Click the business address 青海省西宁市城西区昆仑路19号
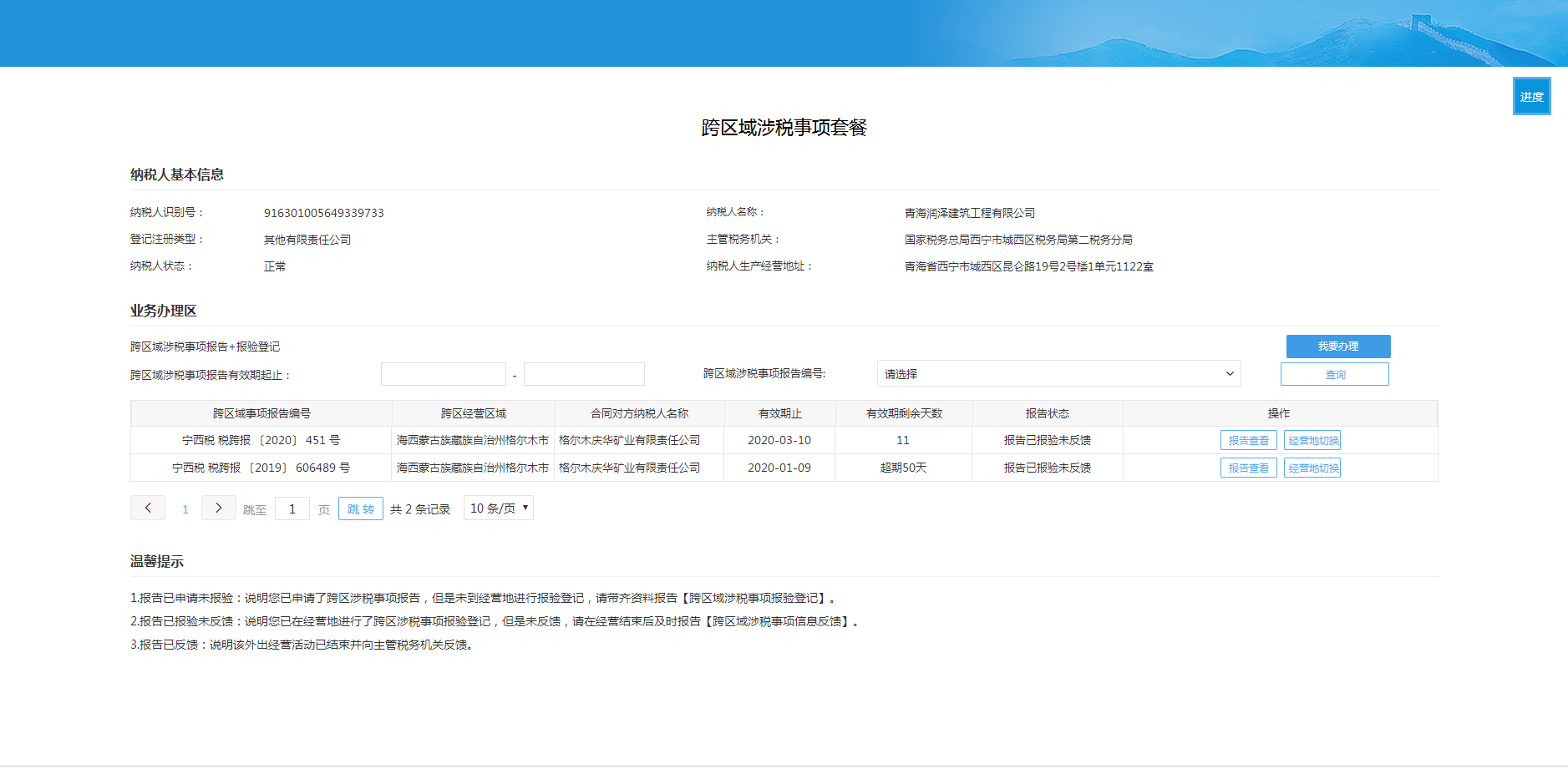 pos(1029,266)
